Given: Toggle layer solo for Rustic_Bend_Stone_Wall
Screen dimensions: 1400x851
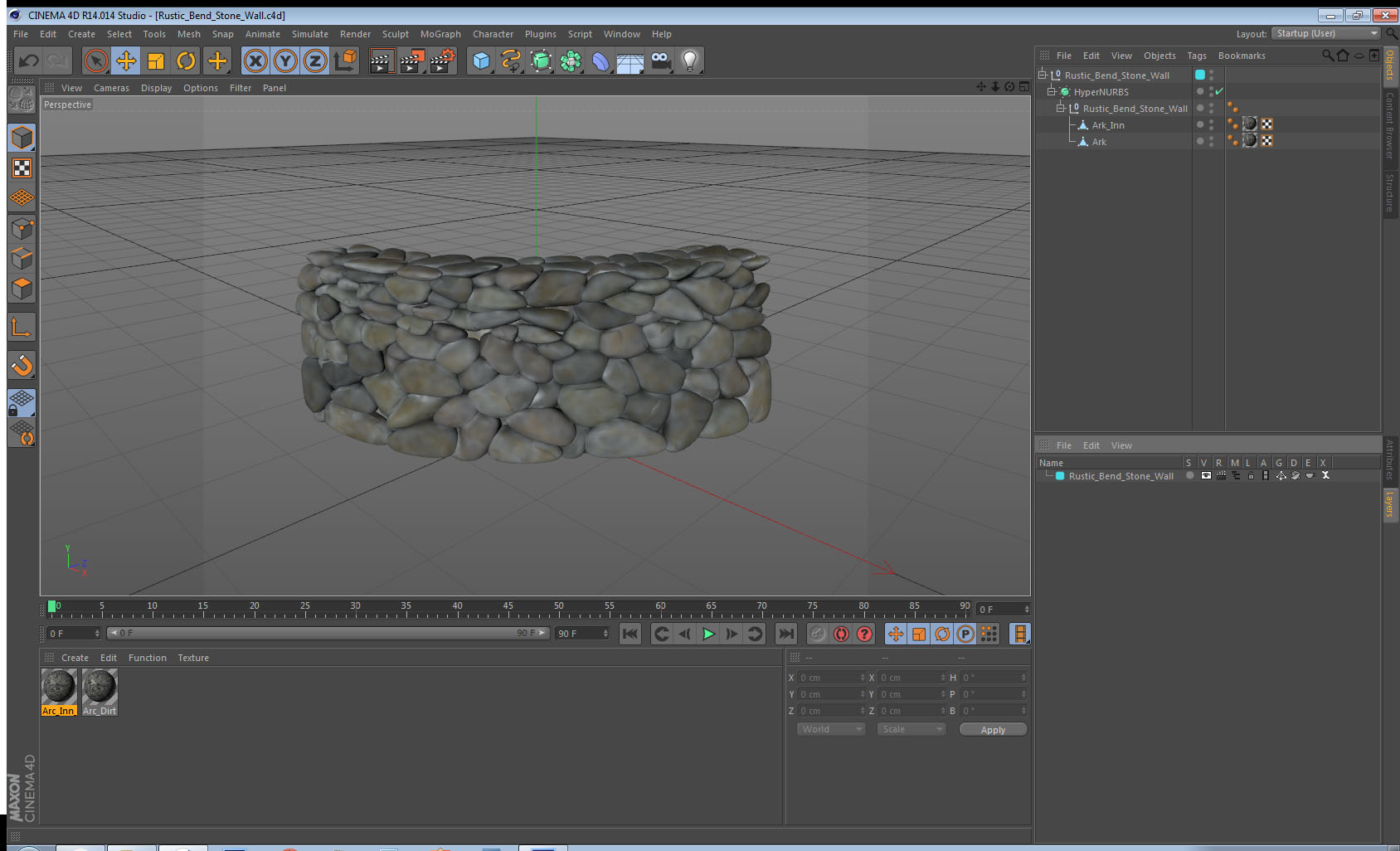Looking at the screenshot, I should (1189, 475).
